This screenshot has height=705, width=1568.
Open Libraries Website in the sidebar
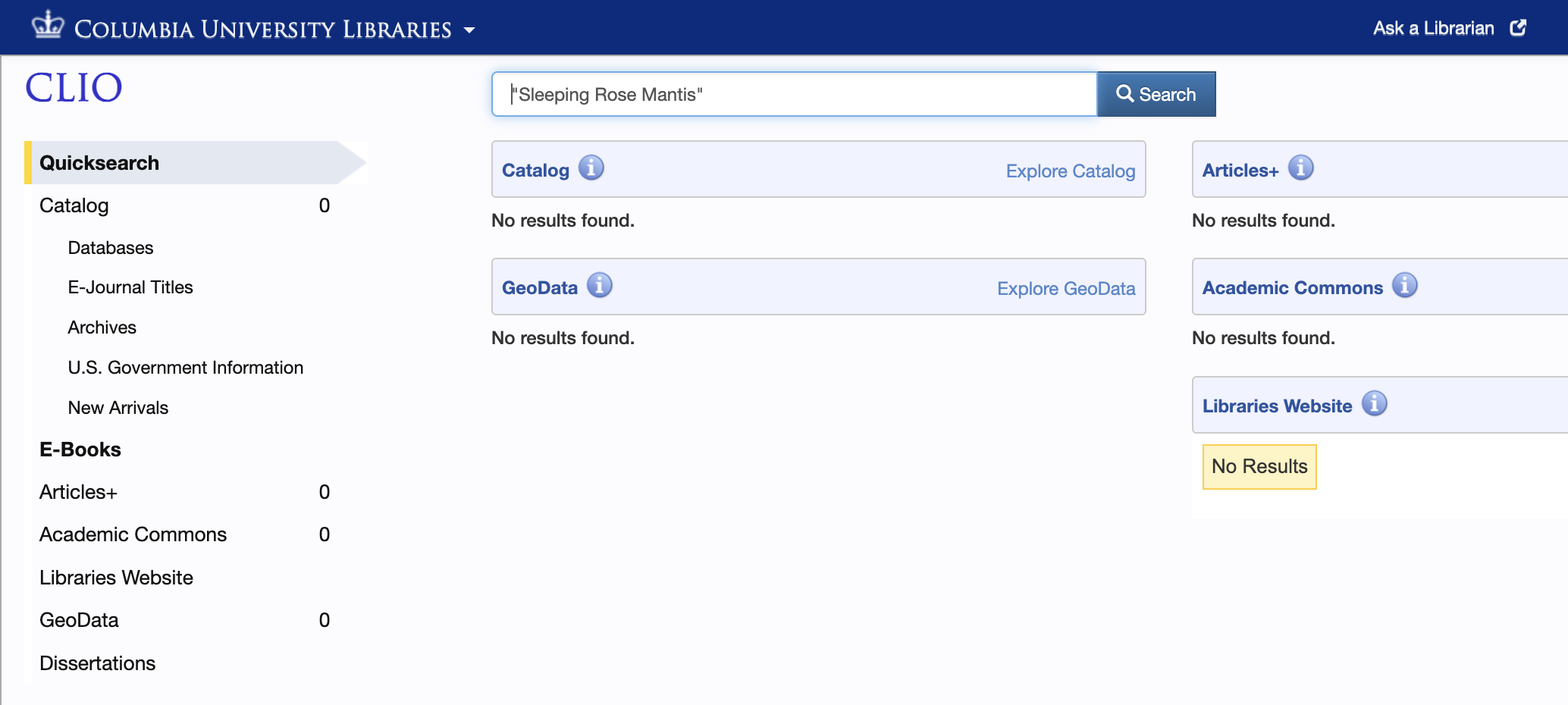coord(116,578)
